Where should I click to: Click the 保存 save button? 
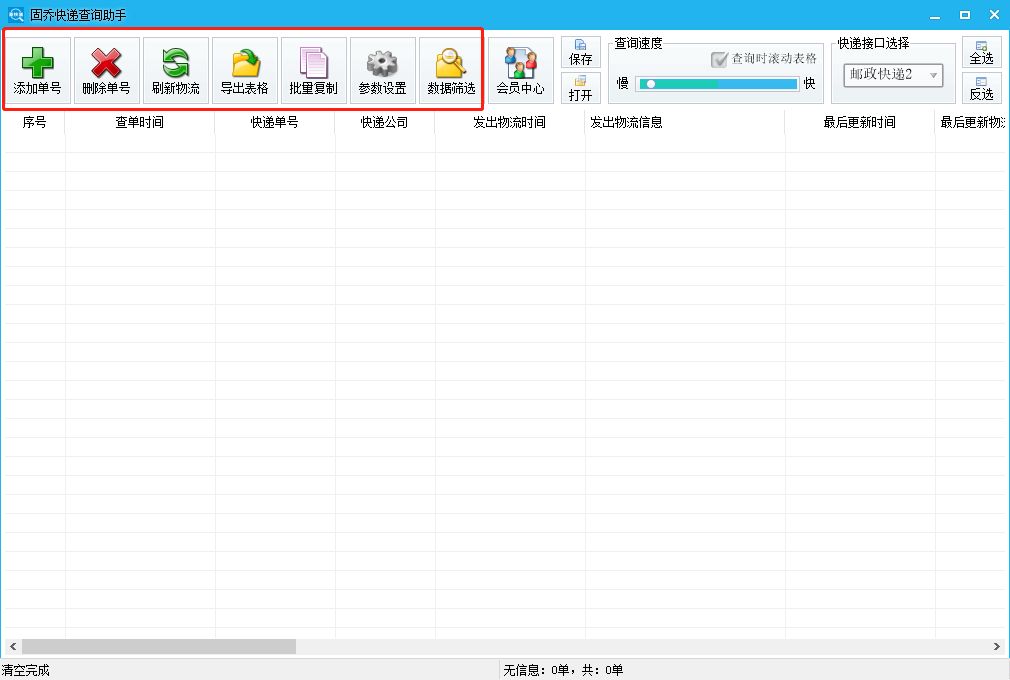click(580, 52)
